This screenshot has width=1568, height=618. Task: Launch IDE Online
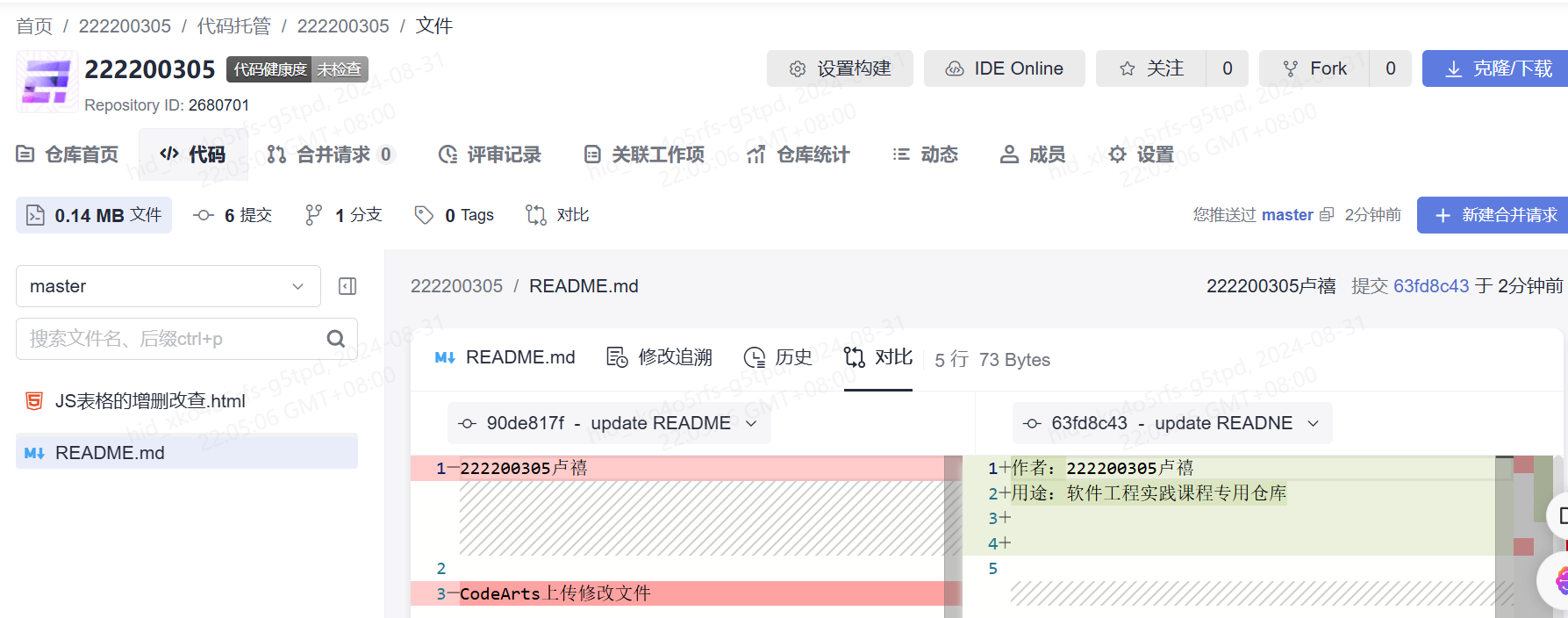coord(1005,68)
